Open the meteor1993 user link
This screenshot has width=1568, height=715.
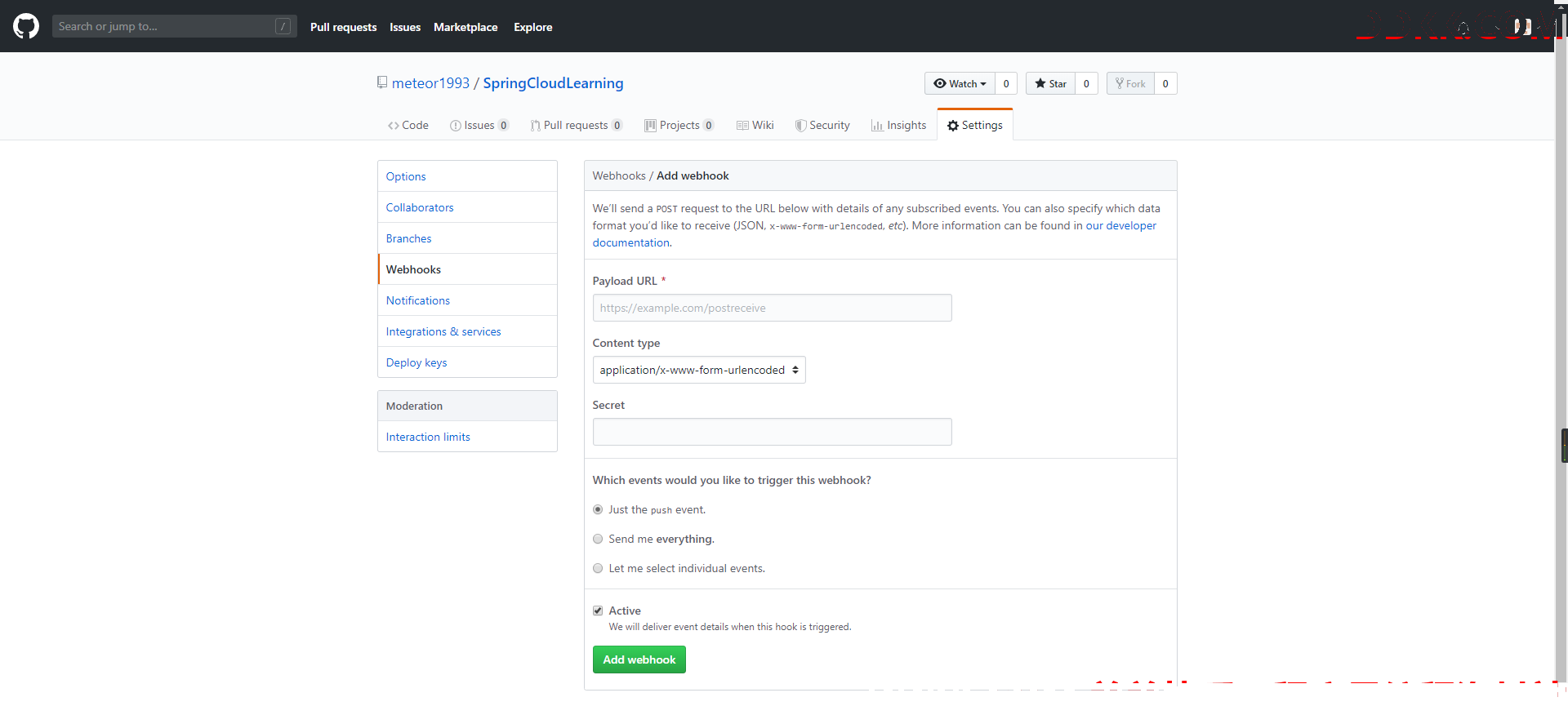coord(430,83)
